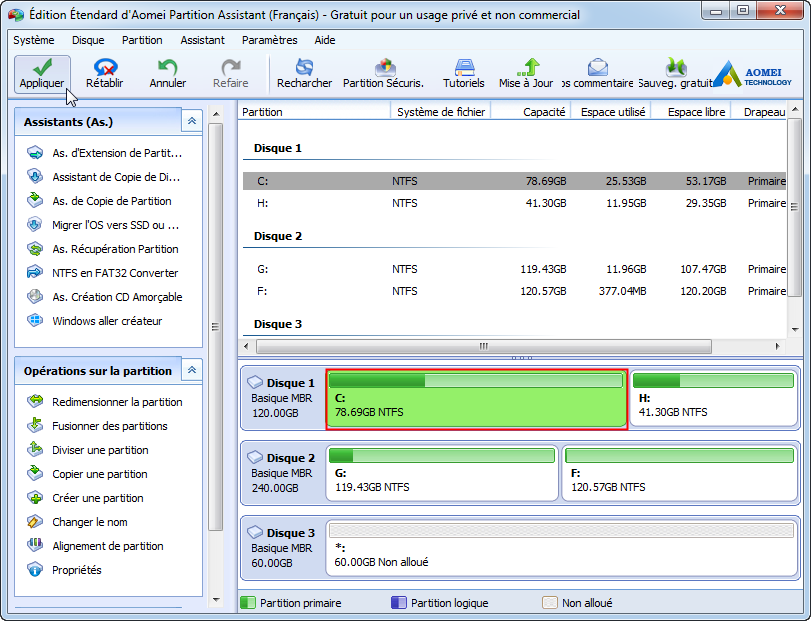Launch As. d'Extension de Partition wizard
The image size is (811, 621).
coord(105,153)
